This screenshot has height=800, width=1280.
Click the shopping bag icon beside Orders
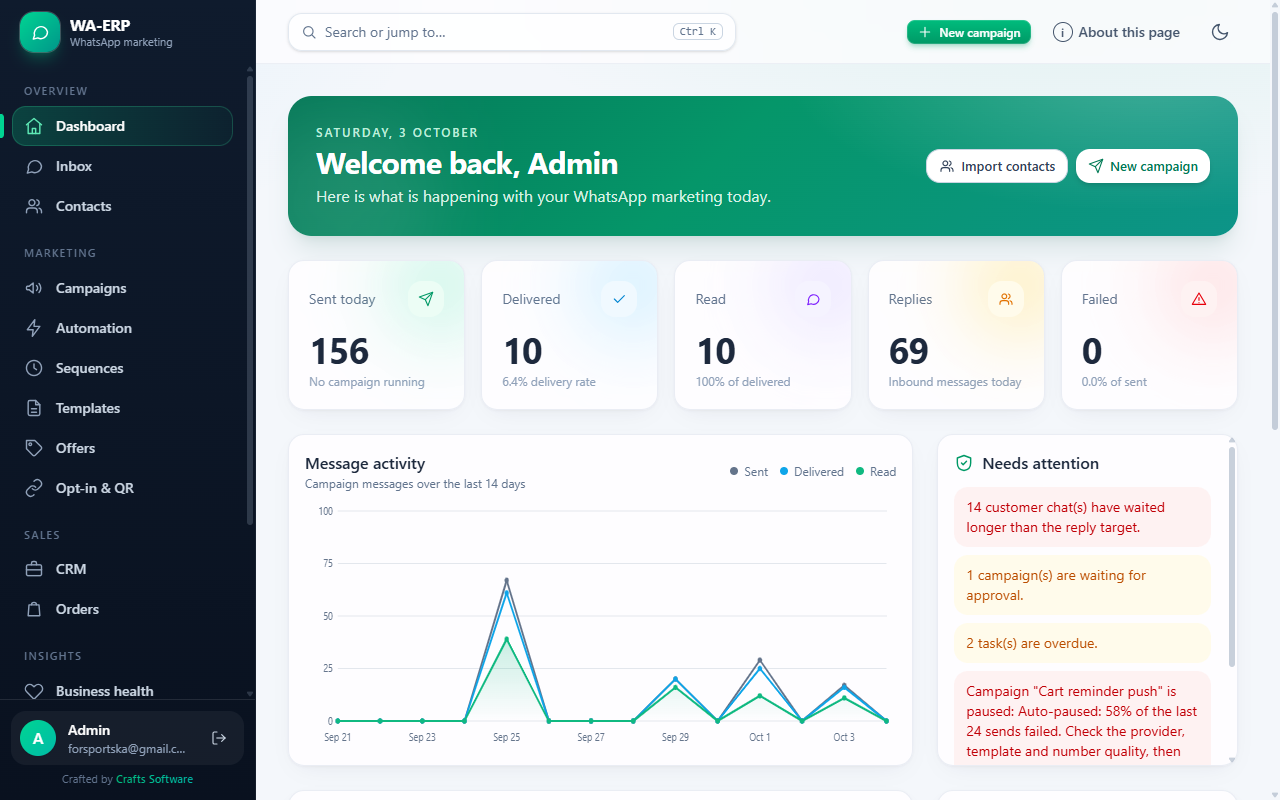(34, 609)
